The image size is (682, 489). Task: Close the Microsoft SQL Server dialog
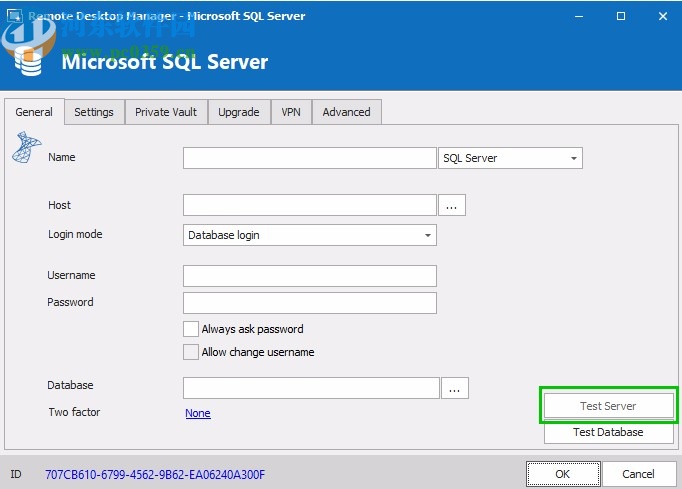[x=663, y=16]
